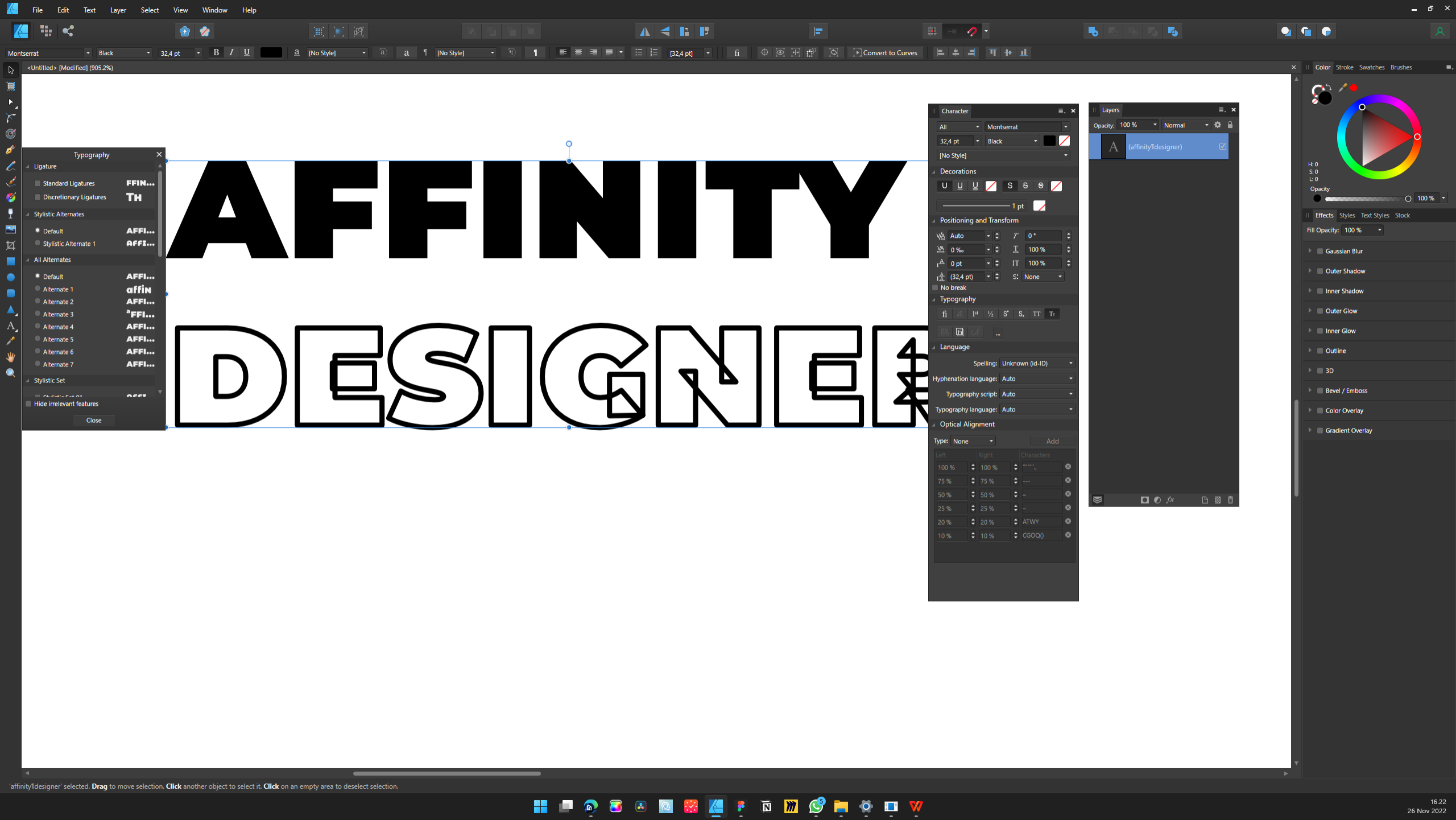Select the hand View tool
1456x820 pixels.
pos(10,357)
